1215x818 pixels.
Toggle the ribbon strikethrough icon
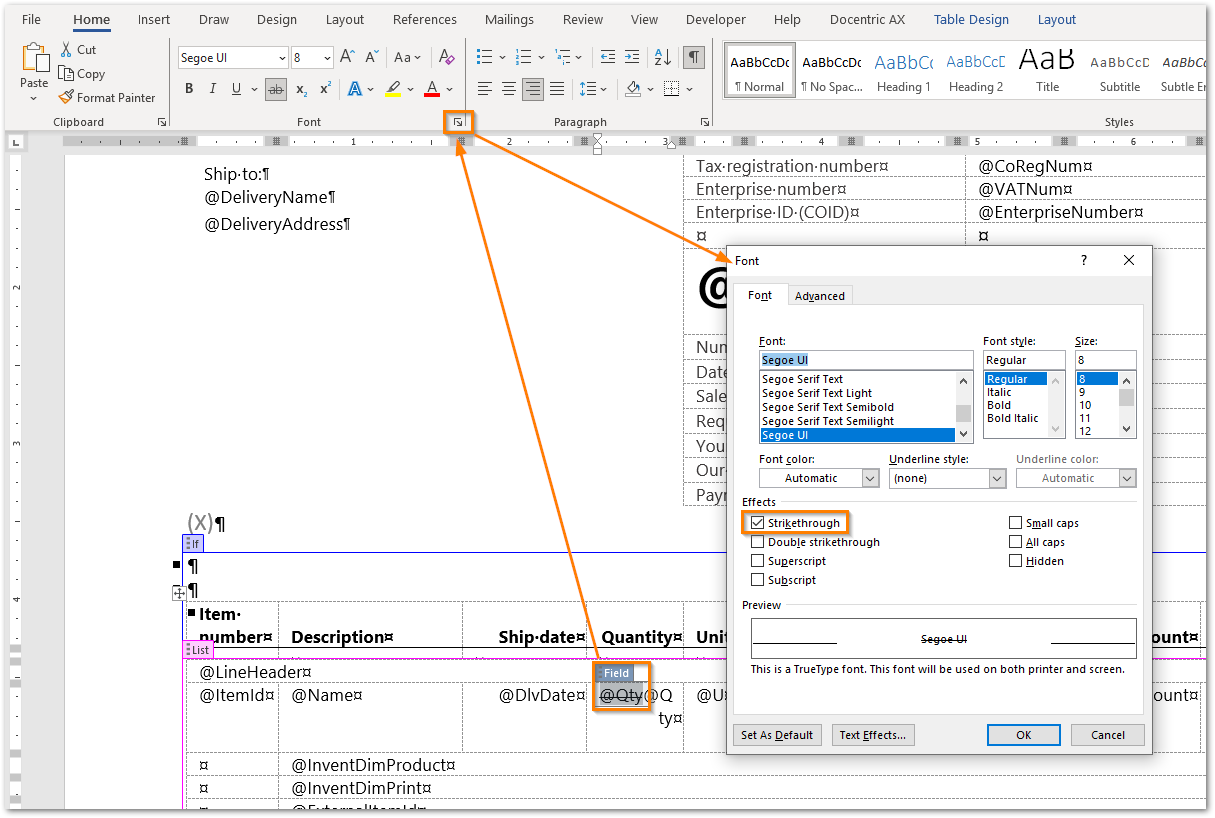click(276, 89)
